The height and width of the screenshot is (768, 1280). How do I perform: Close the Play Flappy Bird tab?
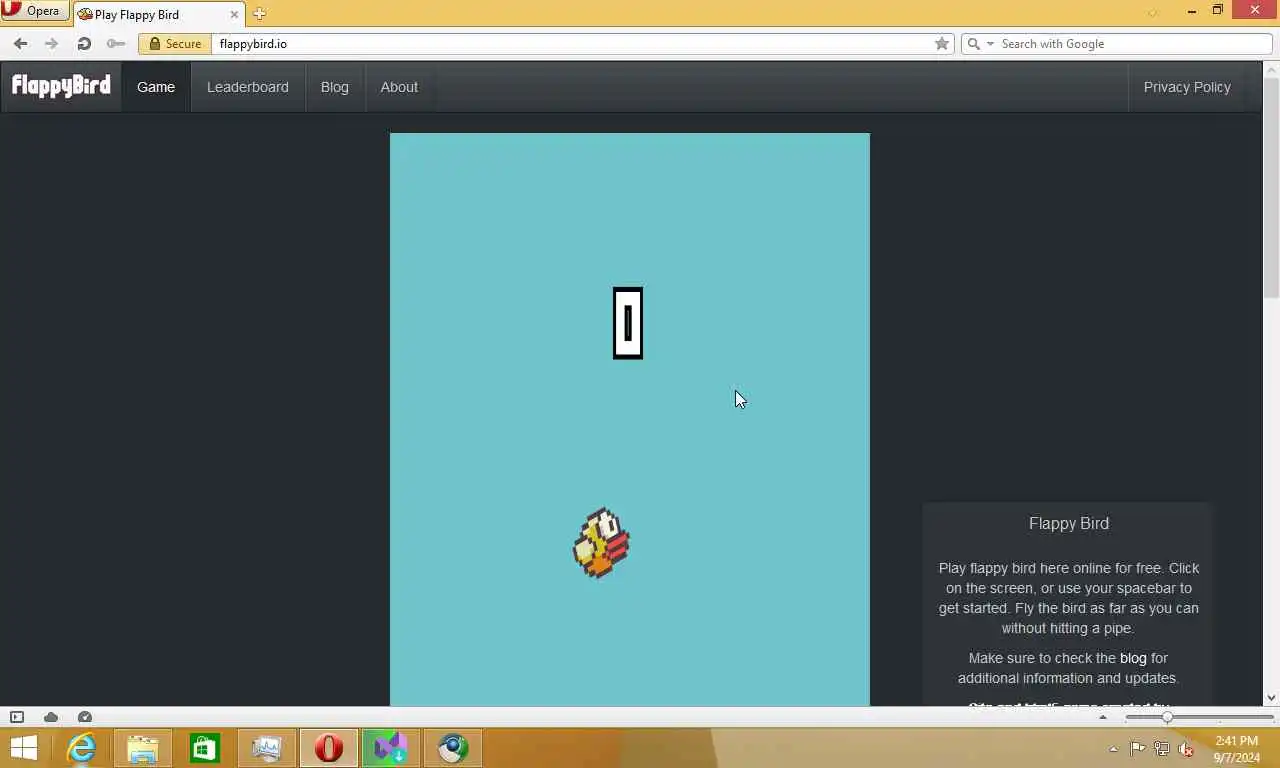point(235,14)
